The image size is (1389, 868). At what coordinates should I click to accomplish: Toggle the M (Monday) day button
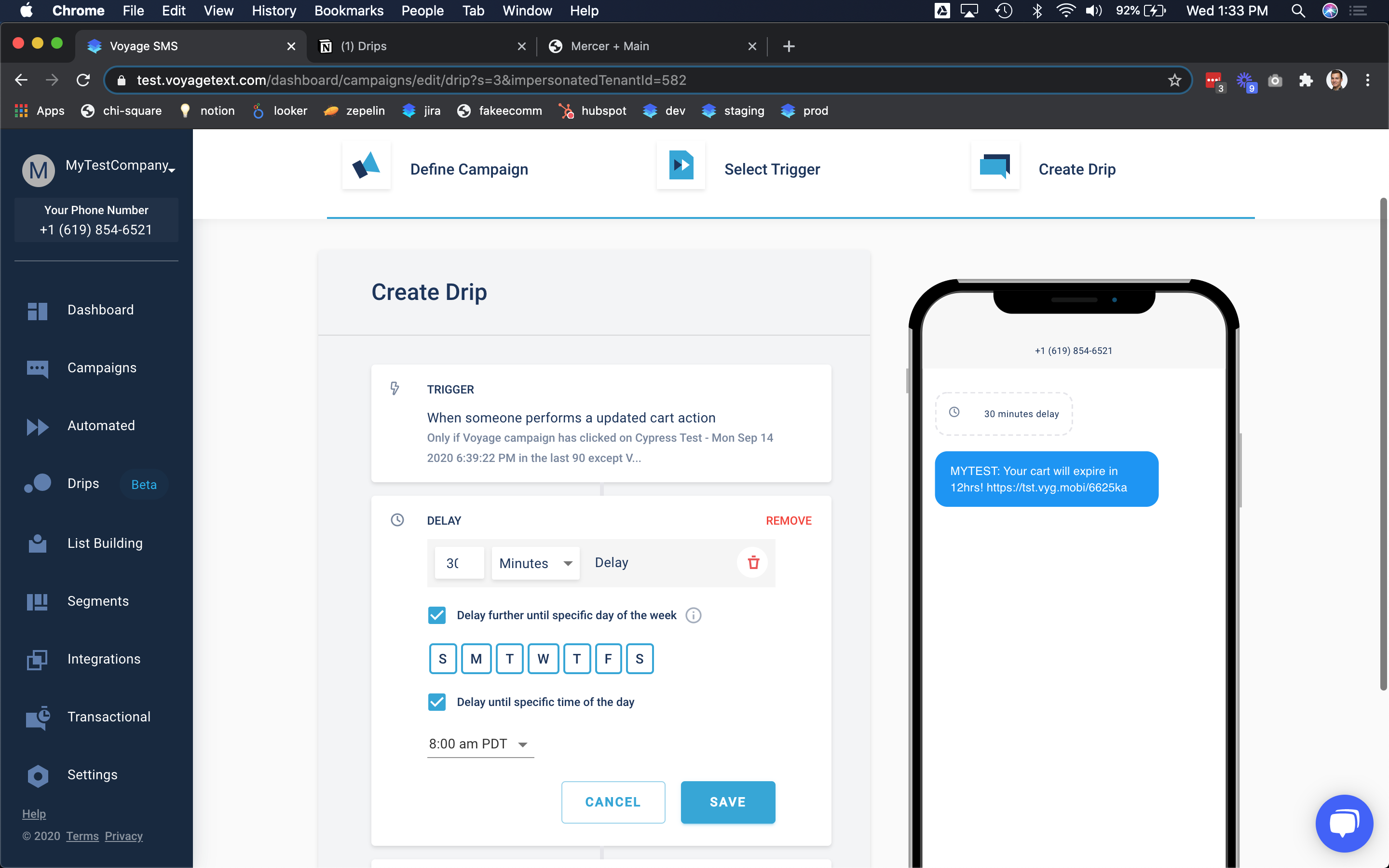click(477, 658)
